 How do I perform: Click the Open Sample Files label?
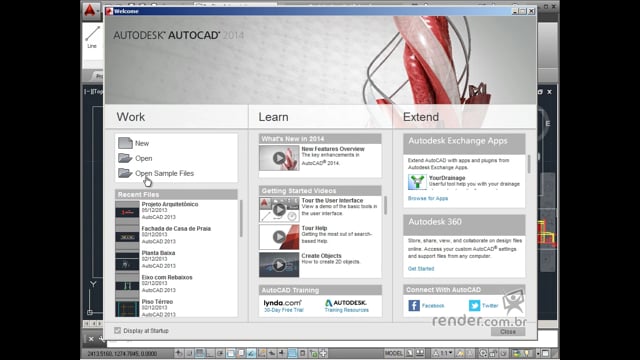point(164,173)
